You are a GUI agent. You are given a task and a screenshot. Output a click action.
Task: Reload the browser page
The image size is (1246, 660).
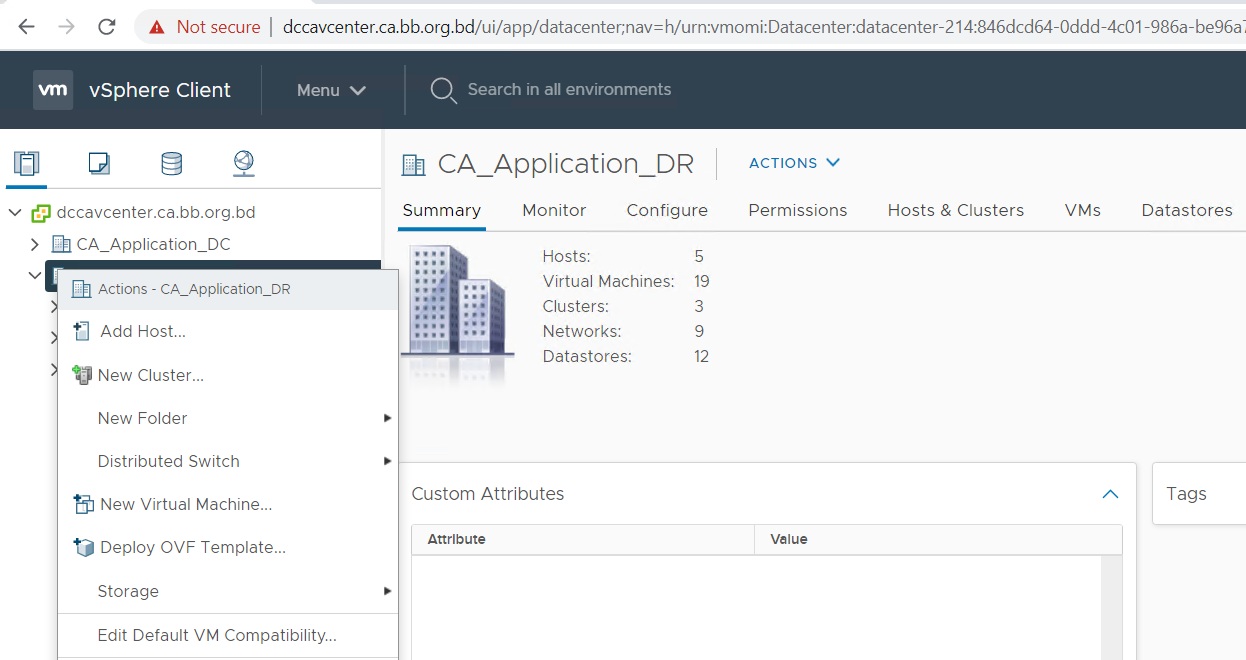(107, 27)
